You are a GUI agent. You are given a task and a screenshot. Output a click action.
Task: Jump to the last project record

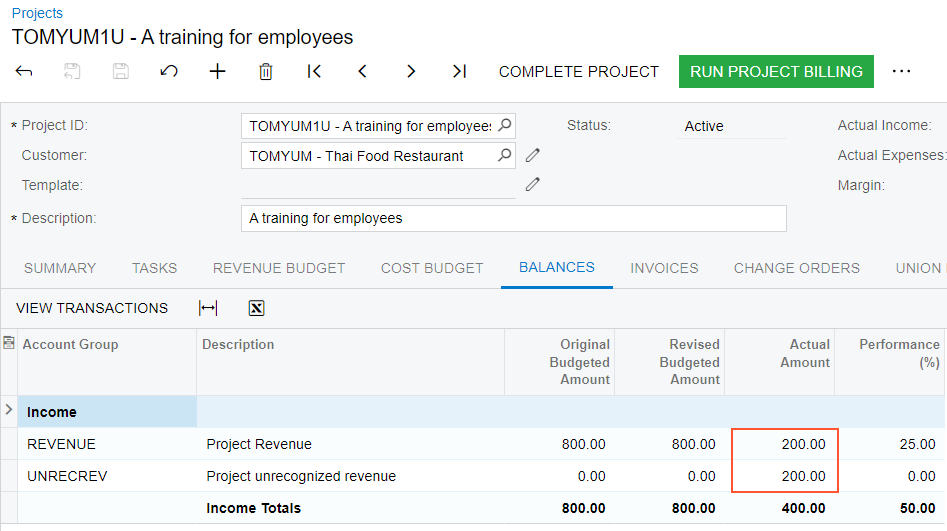[459, 71]
